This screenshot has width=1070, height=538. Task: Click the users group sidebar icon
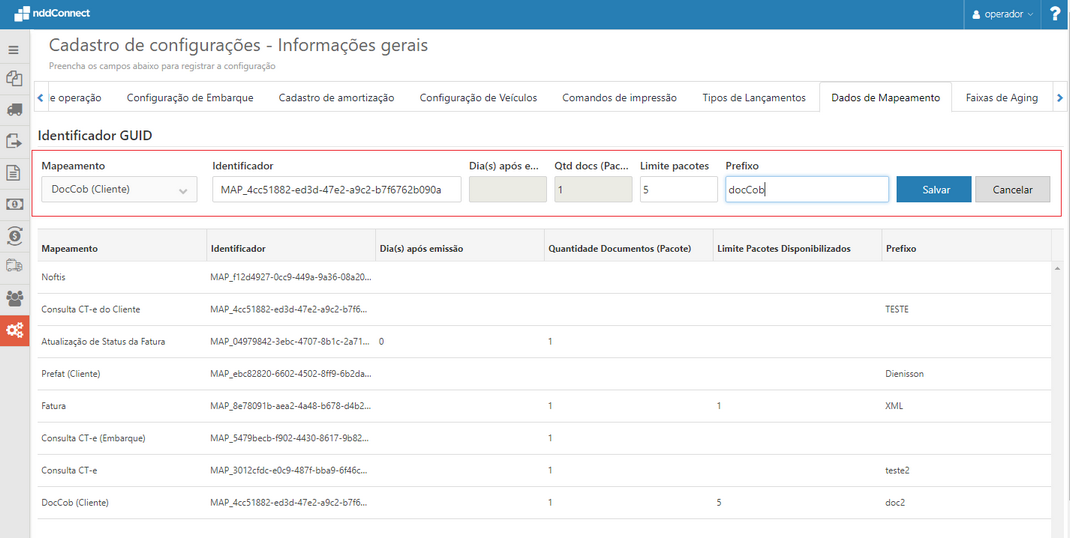(x=14, y=298)
